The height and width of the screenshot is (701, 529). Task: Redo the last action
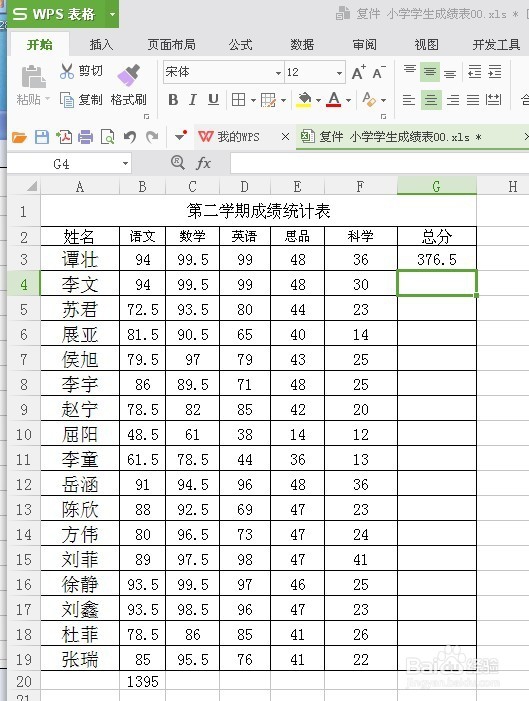pyautogui.click(x=152, y=137)
